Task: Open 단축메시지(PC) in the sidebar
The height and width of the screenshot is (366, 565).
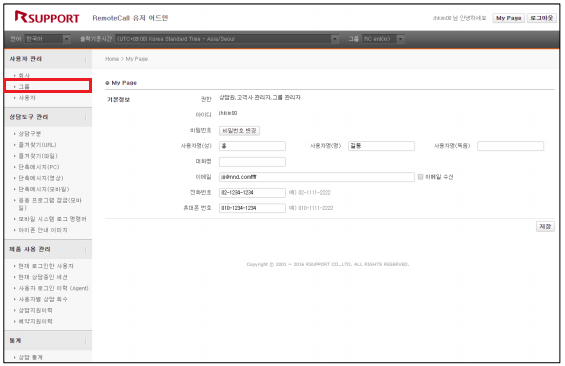Action: [39, 167]
